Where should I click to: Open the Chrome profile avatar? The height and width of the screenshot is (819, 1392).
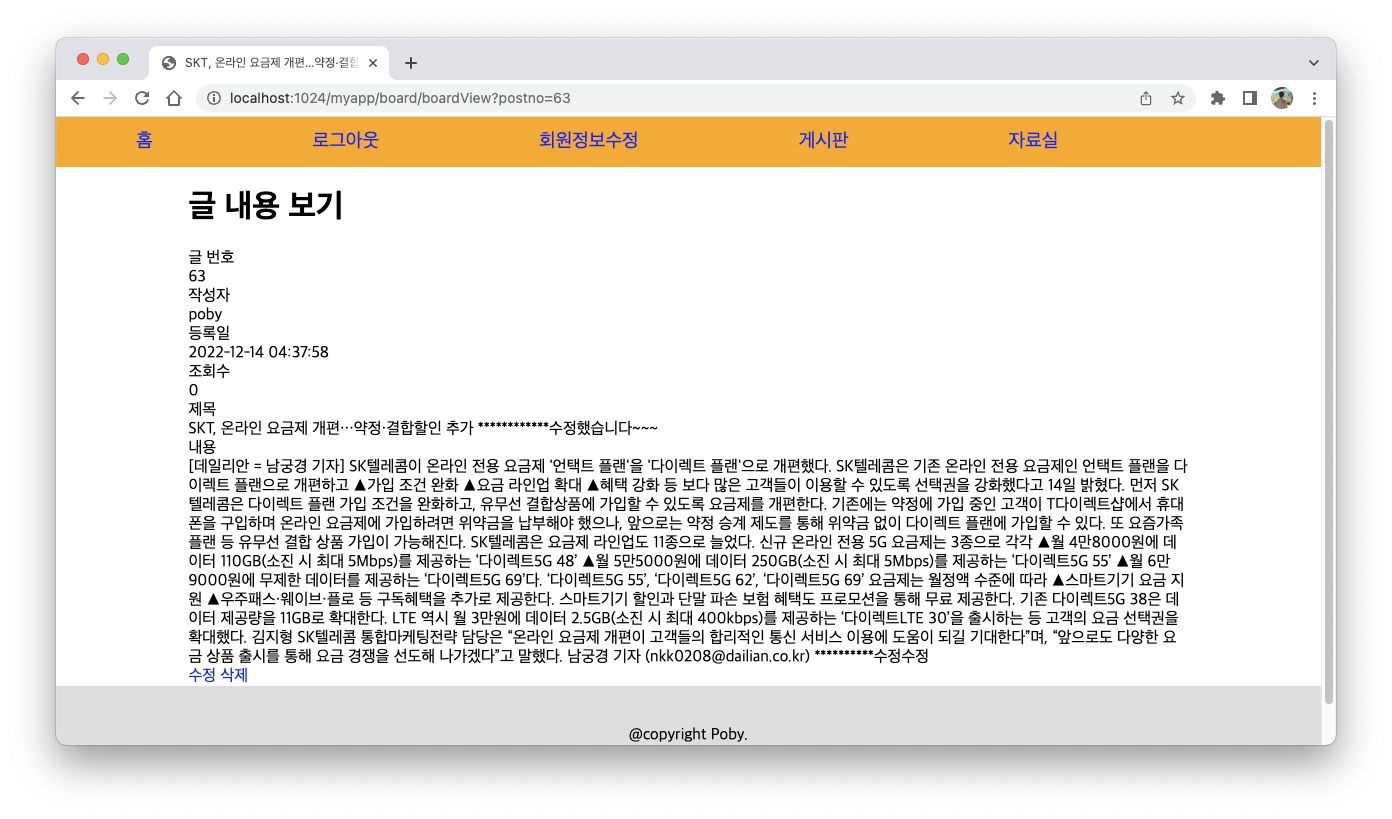(x=1282, y=98)
